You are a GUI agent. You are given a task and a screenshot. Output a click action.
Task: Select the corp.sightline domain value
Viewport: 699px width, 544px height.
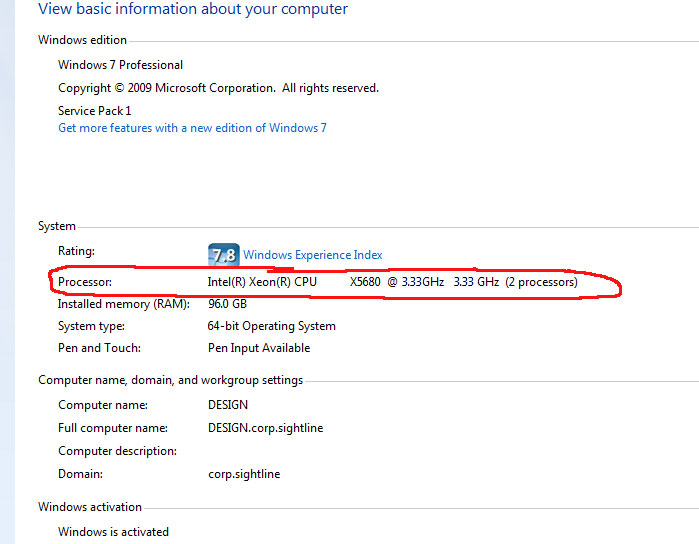244,474
